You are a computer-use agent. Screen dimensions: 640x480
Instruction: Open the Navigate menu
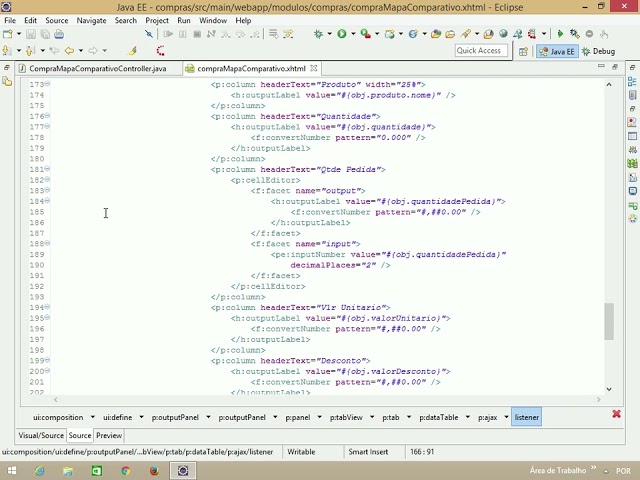[x=91, y=20]
